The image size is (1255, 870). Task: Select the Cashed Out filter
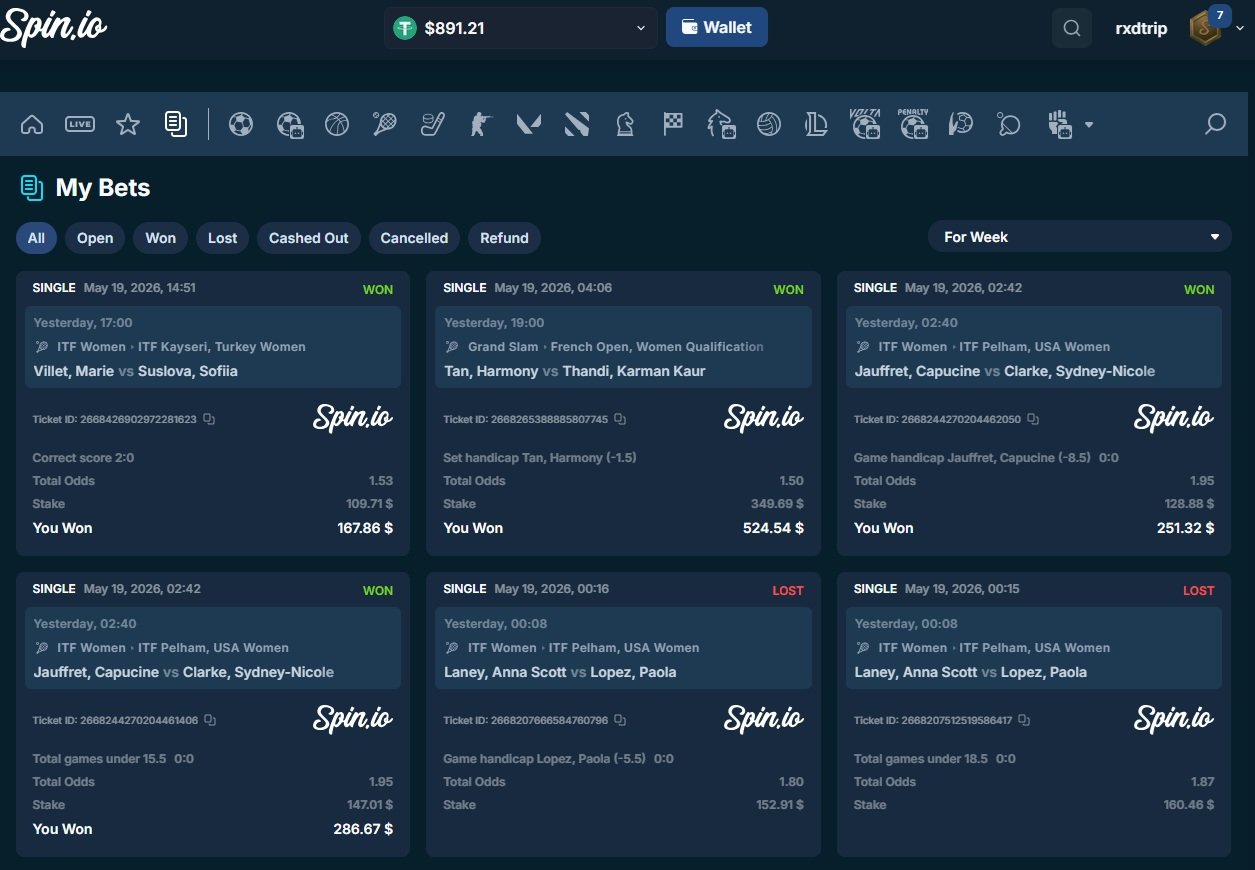309,238
